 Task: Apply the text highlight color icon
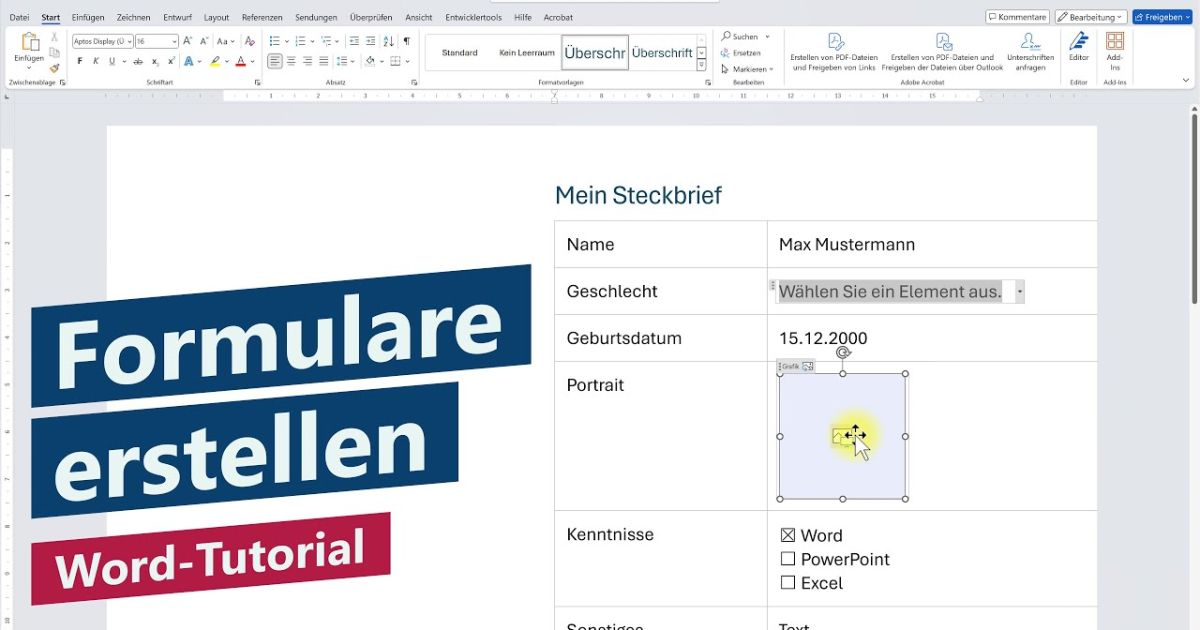pos(216,61)
